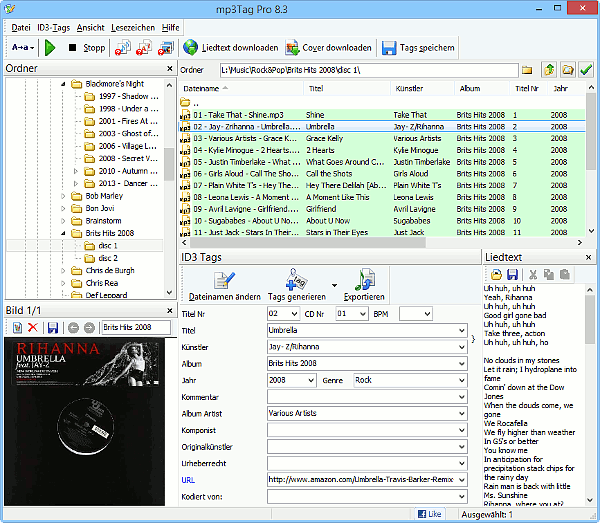The width and height of the screenshot is (600, 523).
Task: Click the folder bookmark icon next to the green check
Action: (568, 70)
